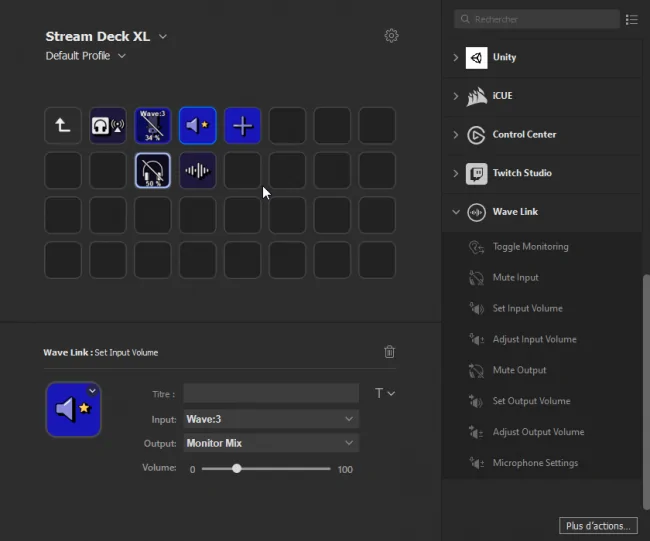Viewport: 650px width, 541px height.
Task: Open the Input dropdown showing Wave:3
Action: pyautogui.click(x=271, y=419)
